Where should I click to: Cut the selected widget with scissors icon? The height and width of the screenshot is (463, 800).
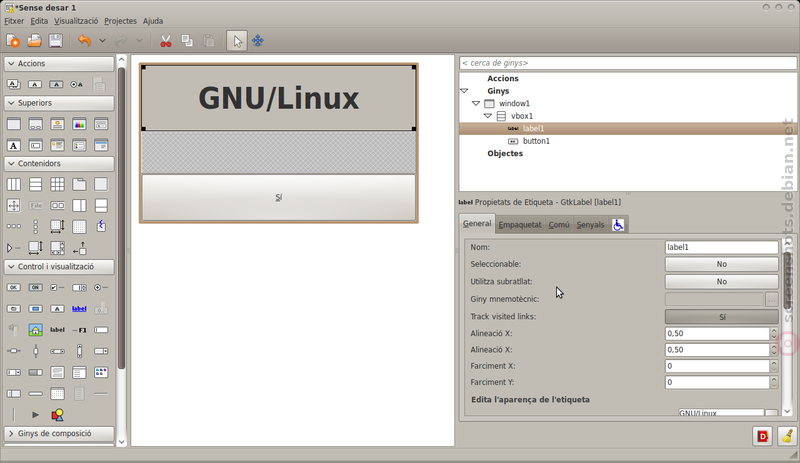coord(166,41)
